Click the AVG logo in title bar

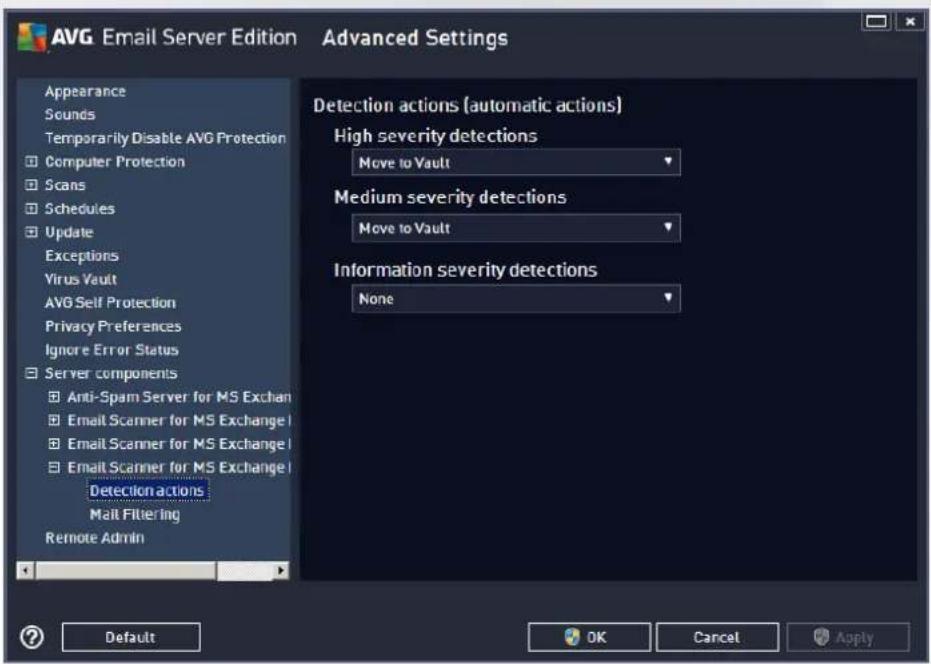click(32, 37)
